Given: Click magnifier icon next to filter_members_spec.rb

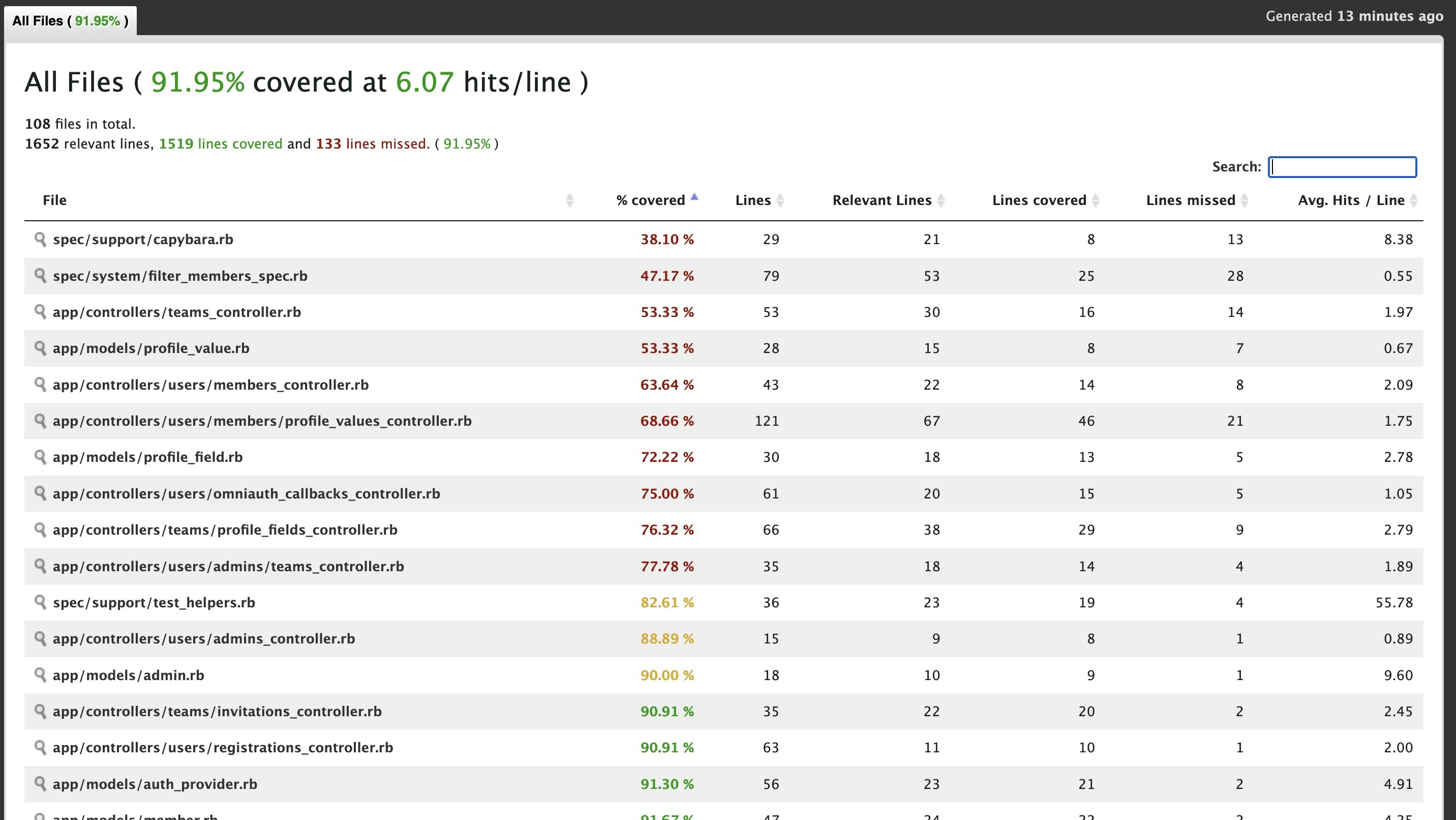Looking at the screenshot, I should pyautogui.click(x=40, y=275).
